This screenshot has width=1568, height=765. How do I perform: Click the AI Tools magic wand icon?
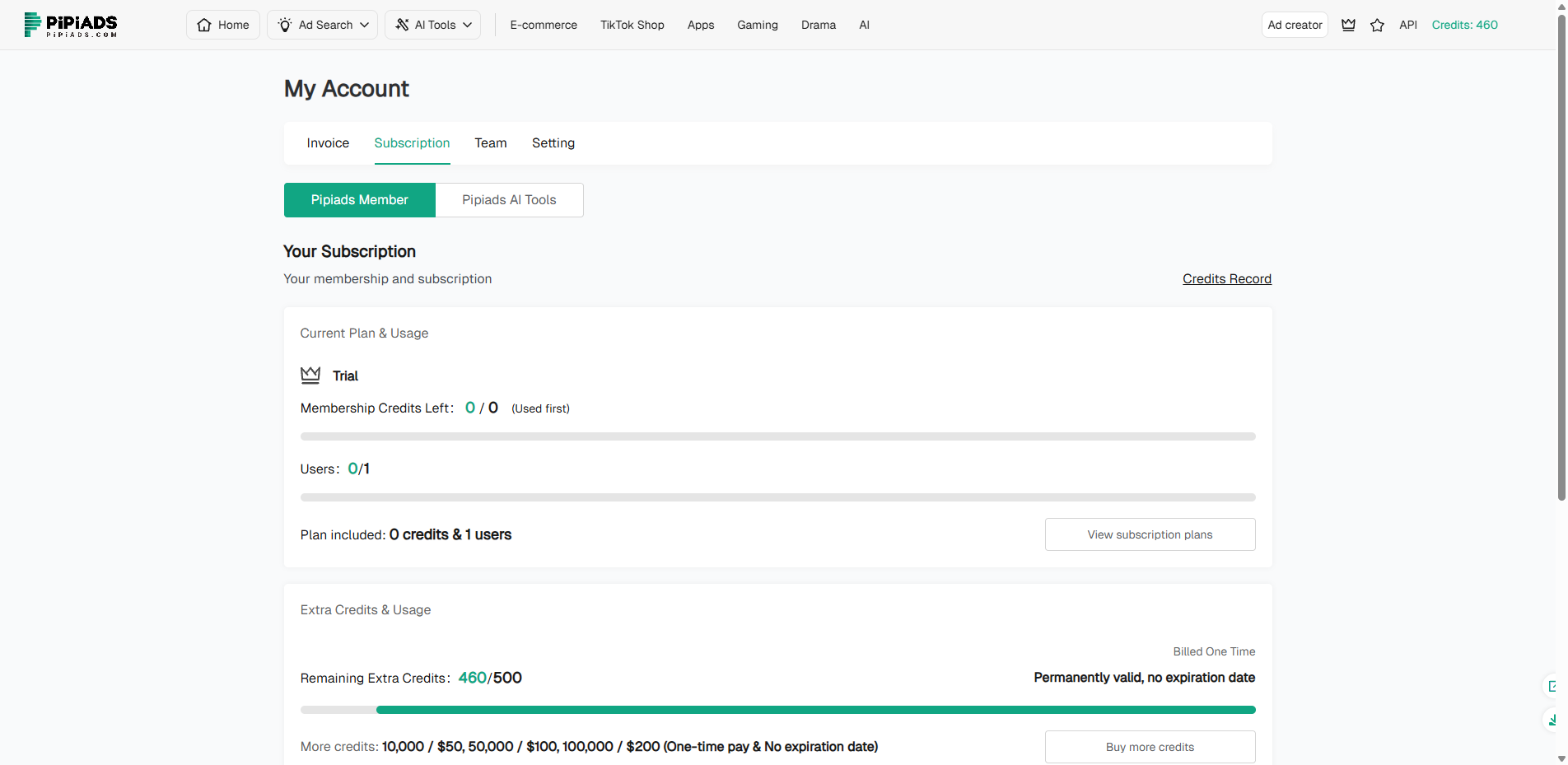pyautogui.click(x=402, y=25)
